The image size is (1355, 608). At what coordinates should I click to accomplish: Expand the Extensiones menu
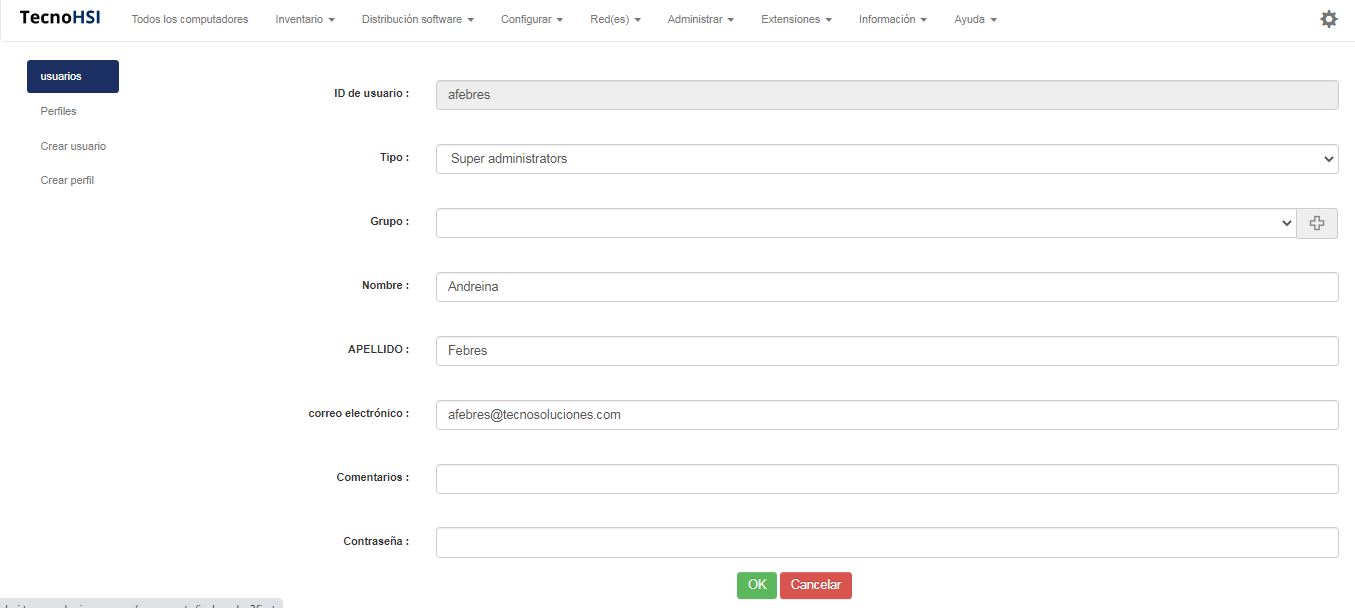tap(796, 20)
